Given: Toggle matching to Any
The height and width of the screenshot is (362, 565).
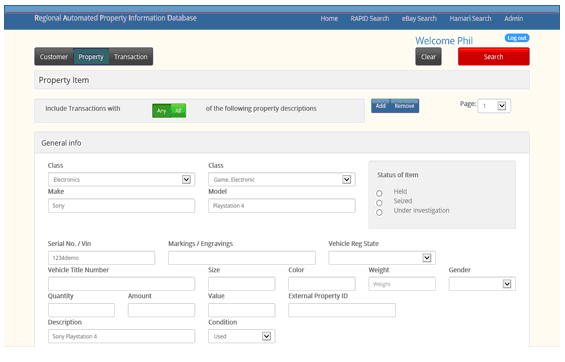Looking at the screenshot, I should click(161, 111).
